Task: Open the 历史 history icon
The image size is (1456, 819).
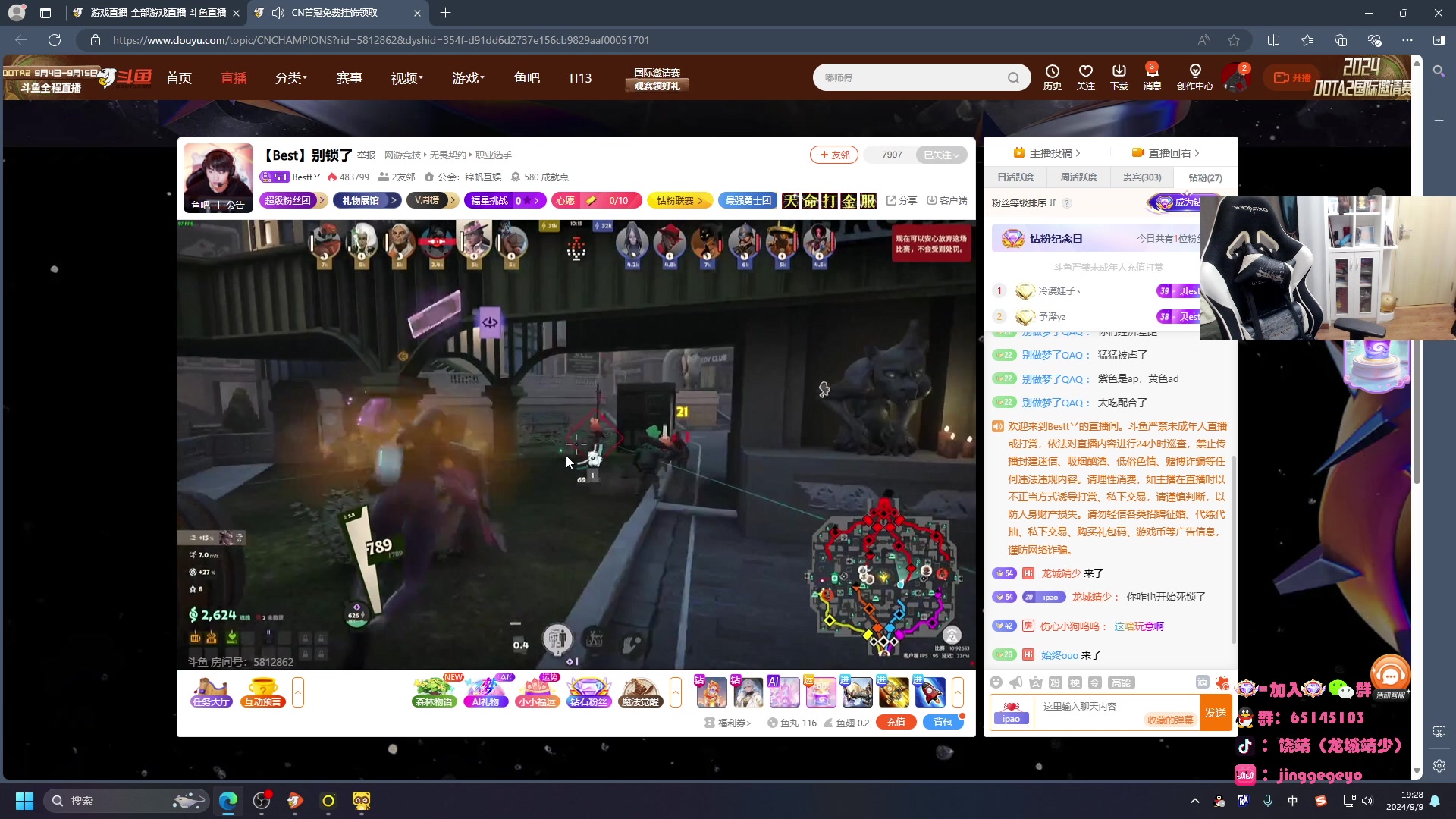Action: coord(1052,77)
